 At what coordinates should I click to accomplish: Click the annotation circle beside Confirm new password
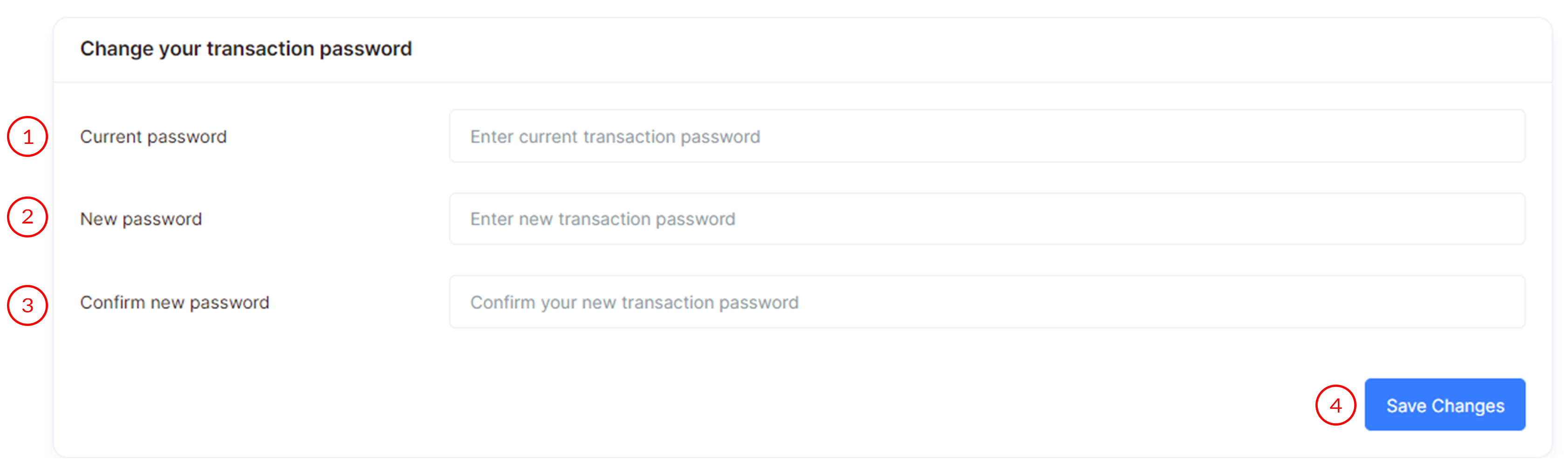27,305
